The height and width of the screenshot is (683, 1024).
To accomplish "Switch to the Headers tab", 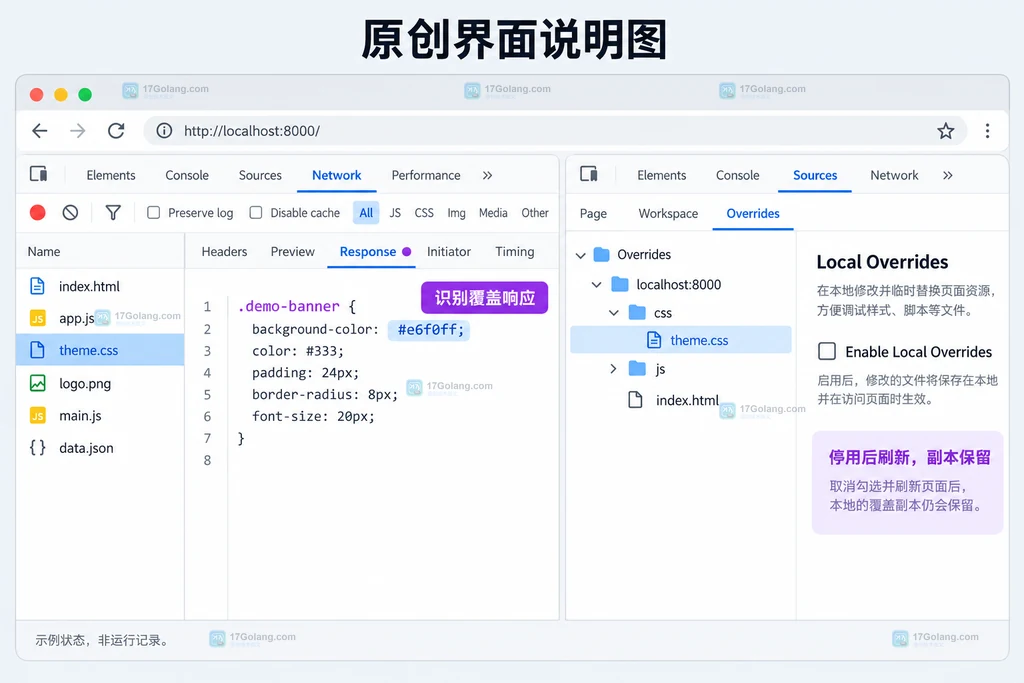I will [224, 251].
